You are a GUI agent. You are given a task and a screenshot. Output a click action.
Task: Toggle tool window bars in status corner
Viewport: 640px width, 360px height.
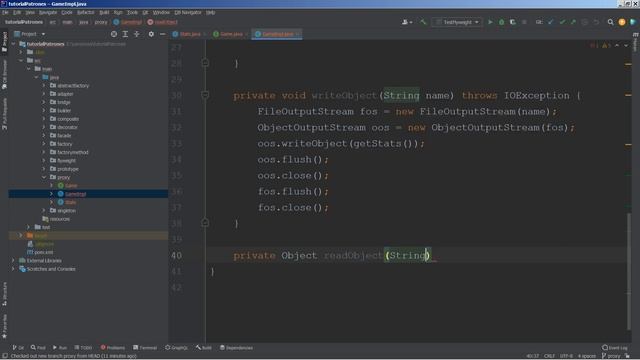(5, 356)
